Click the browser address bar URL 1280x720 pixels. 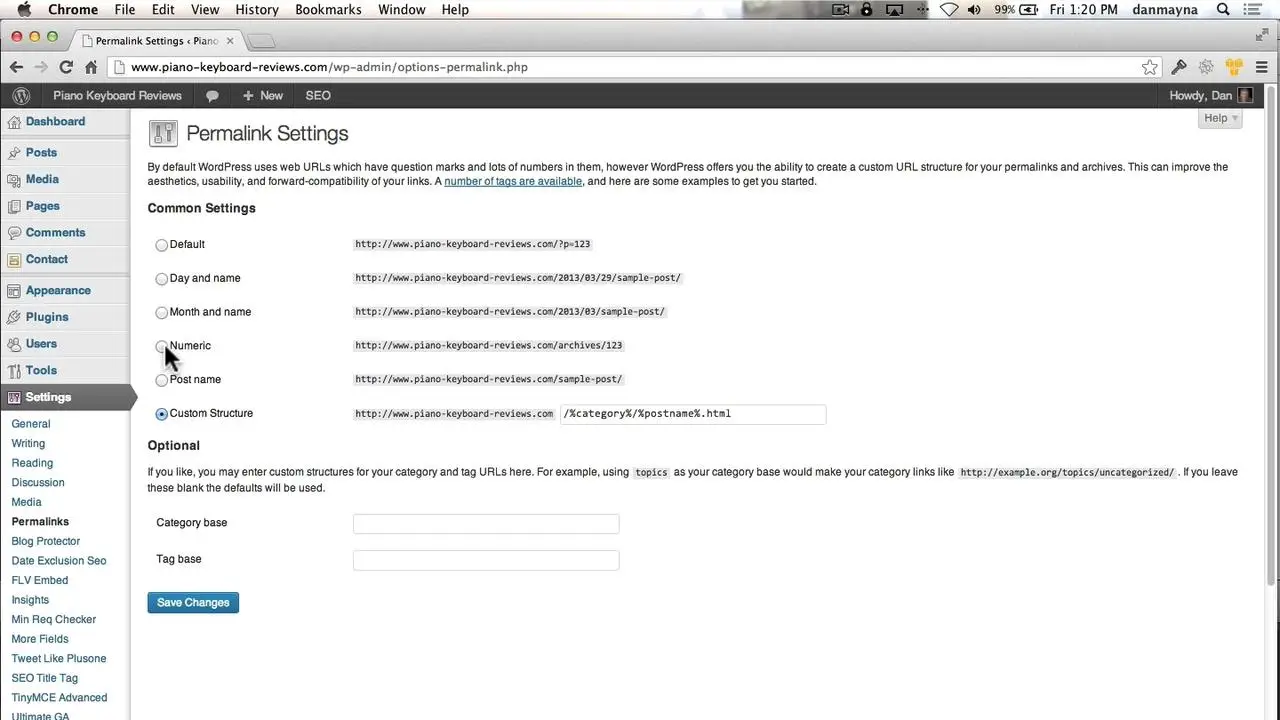pos(329,67)
